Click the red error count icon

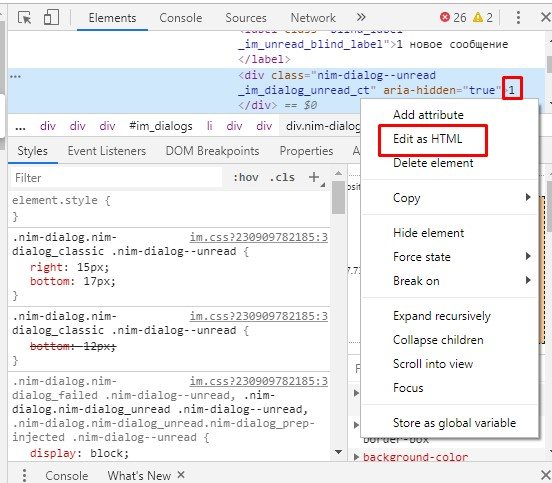coord(445,17)
